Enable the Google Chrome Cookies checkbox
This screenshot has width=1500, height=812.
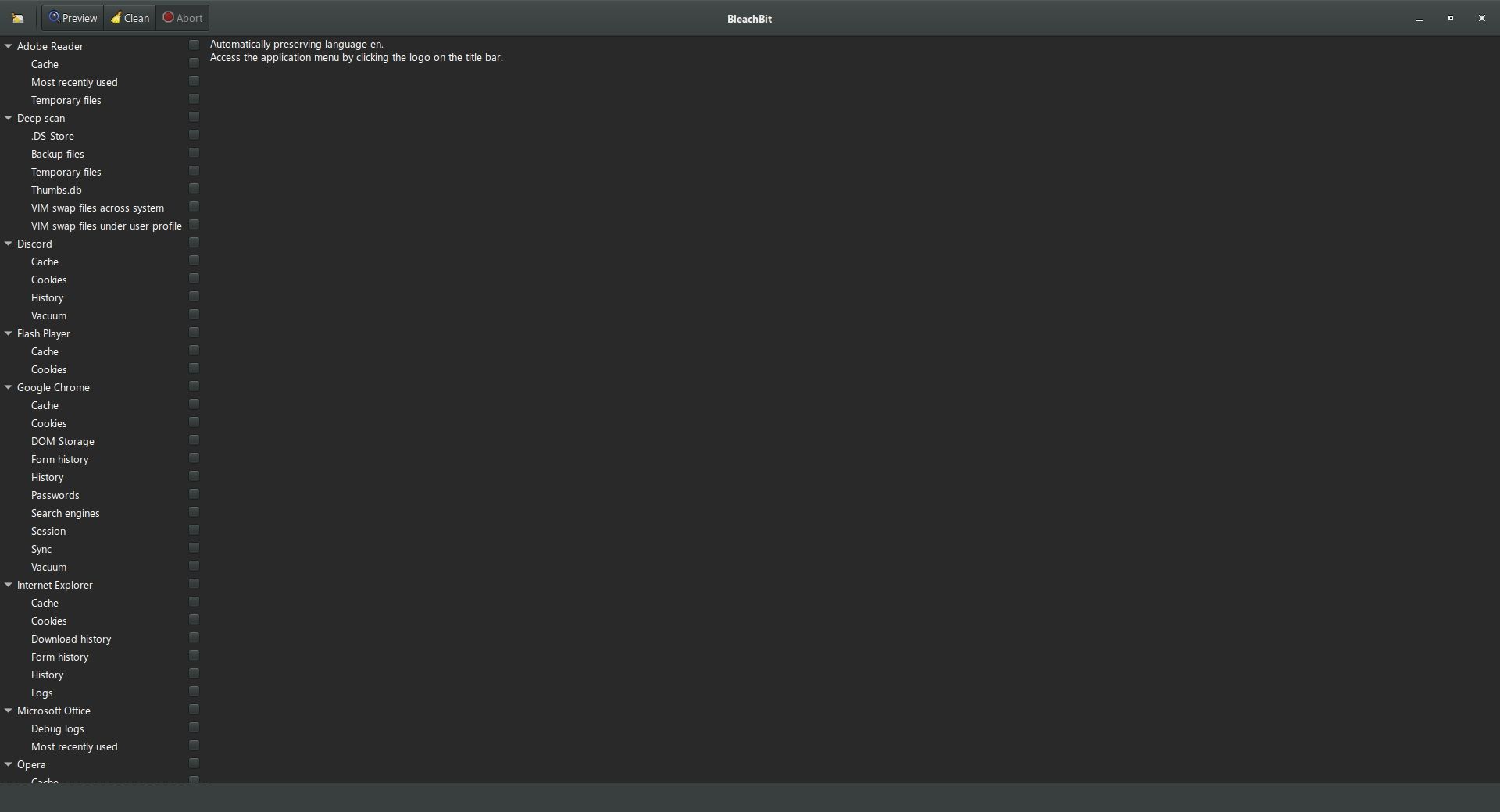click(194, 422)
